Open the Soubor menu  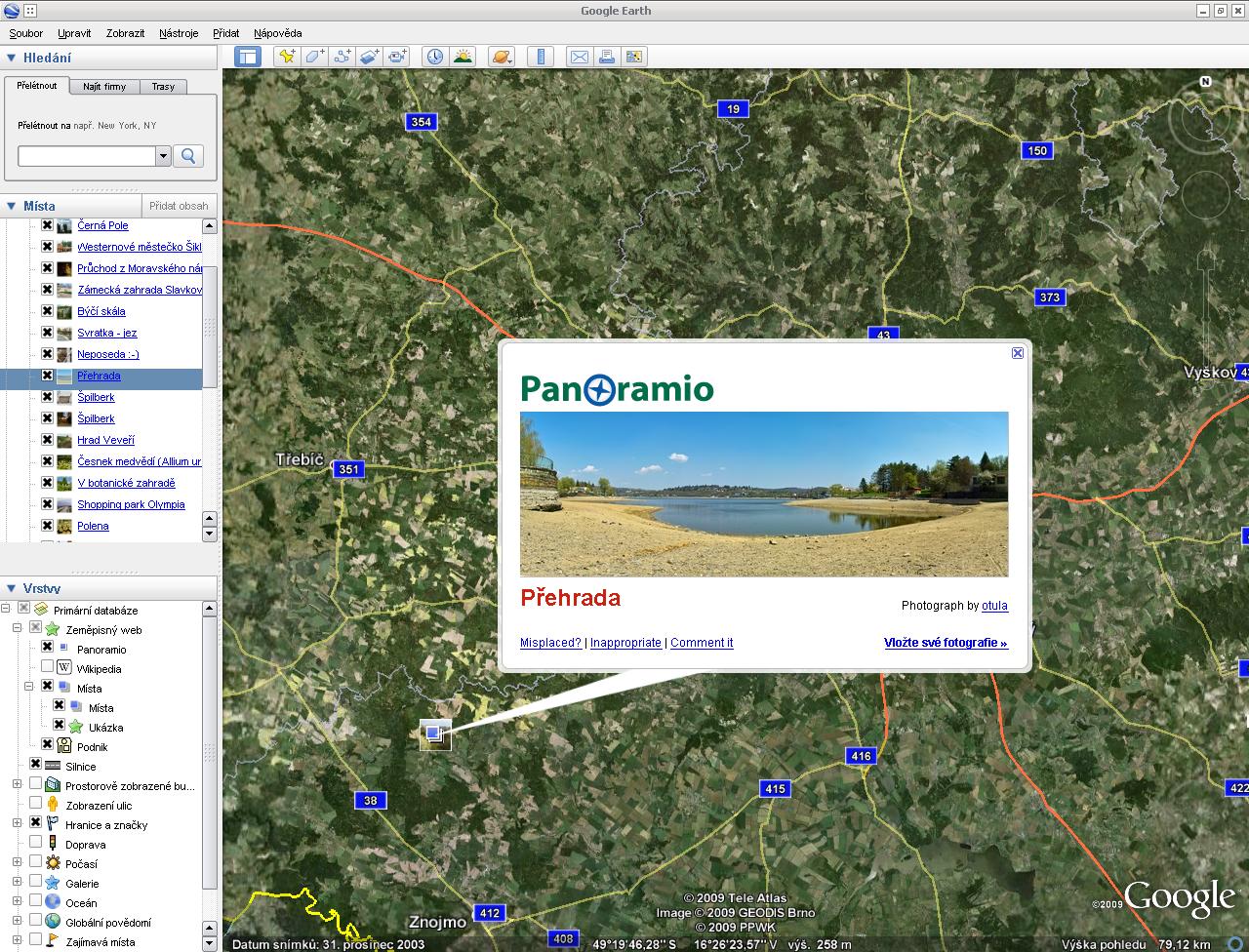pyautogui.click(x=26, y=33)
